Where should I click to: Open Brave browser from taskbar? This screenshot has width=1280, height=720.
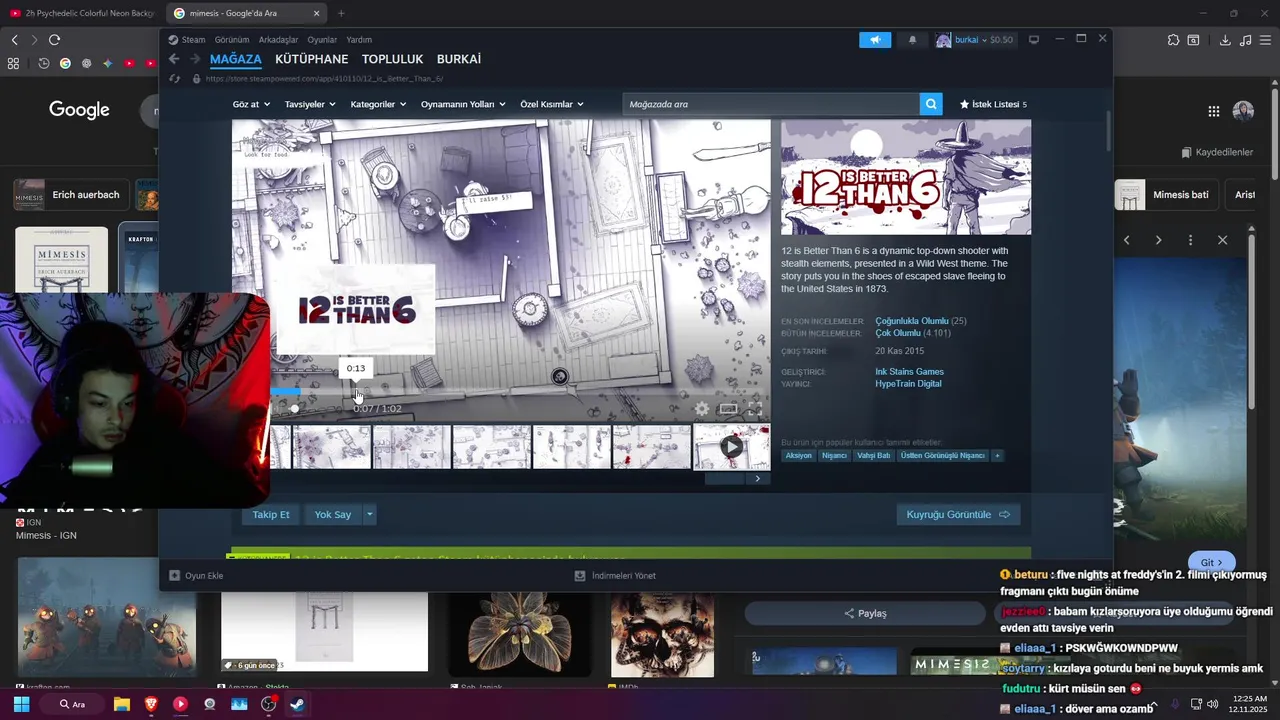coord(151,704)
